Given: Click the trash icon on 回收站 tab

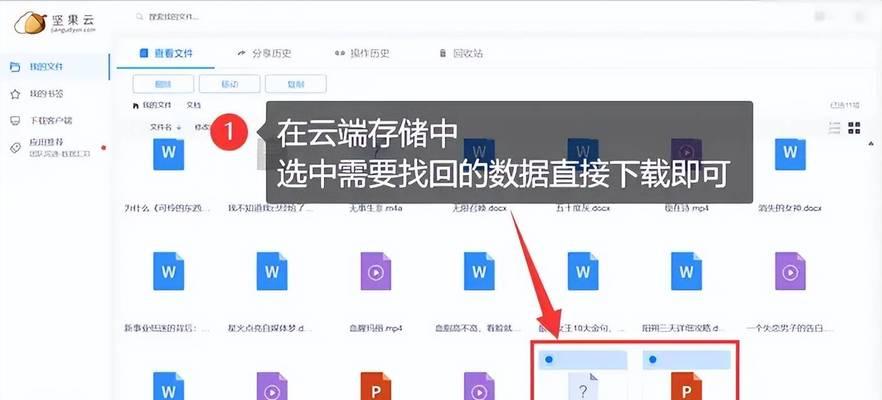Looking at the screenshot, I should point(443,53).
